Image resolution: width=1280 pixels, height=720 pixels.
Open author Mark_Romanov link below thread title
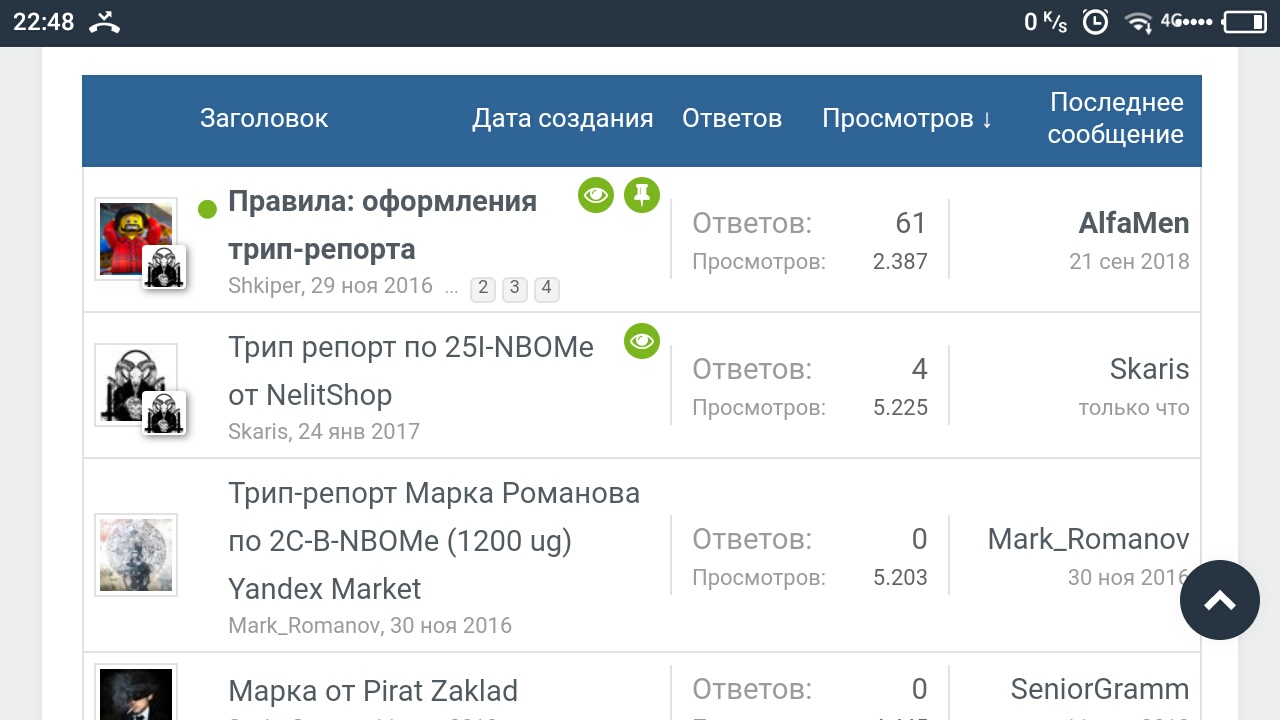click(304, 626)
